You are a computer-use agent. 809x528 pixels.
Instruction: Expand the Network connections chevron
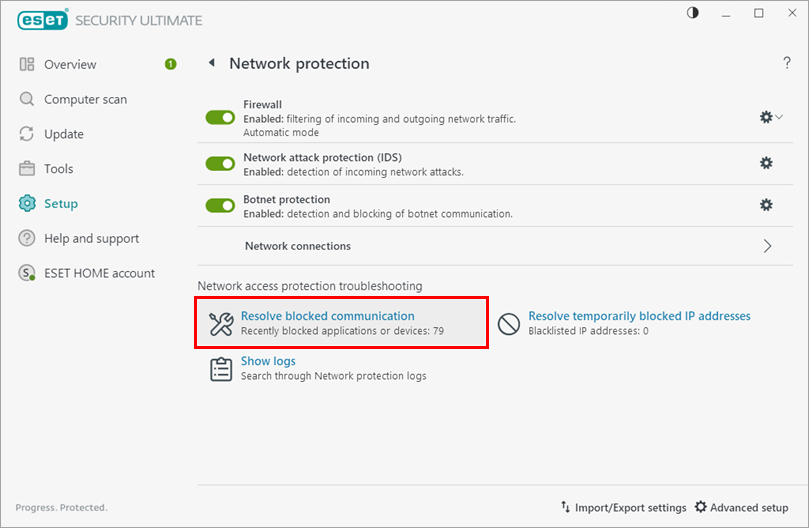[x=767, y=246]
